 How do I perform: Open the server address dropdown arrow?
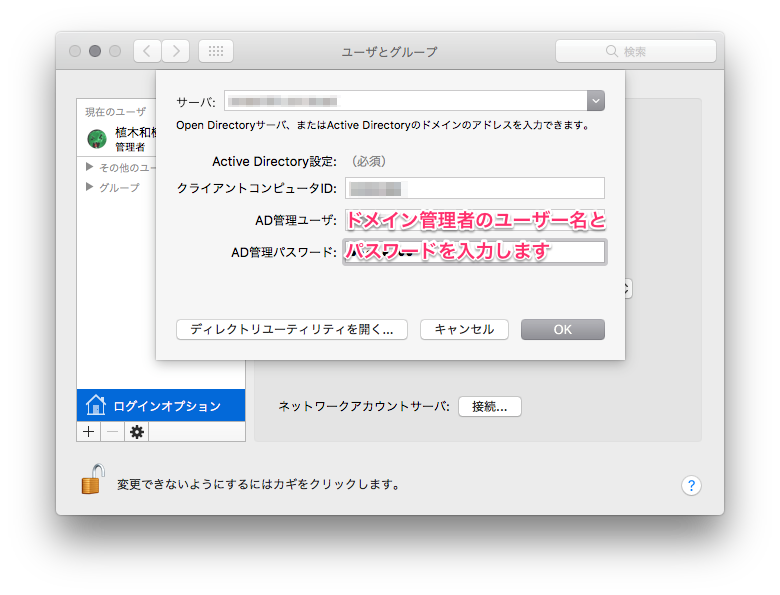[x=596, y=100]
